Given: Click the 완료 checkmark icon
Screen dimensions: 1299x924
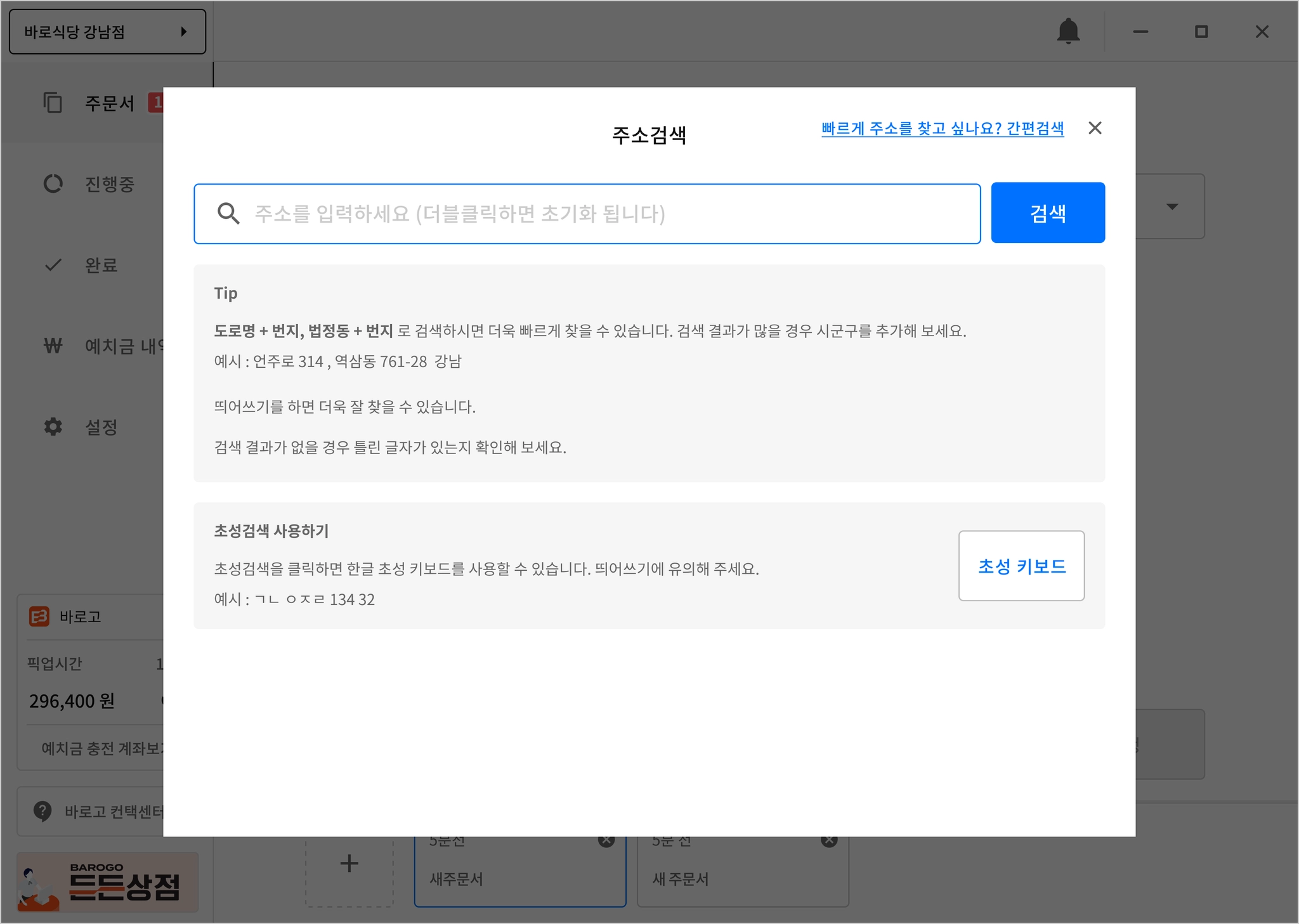Looking at the screenshot, I should coord(53,265).
